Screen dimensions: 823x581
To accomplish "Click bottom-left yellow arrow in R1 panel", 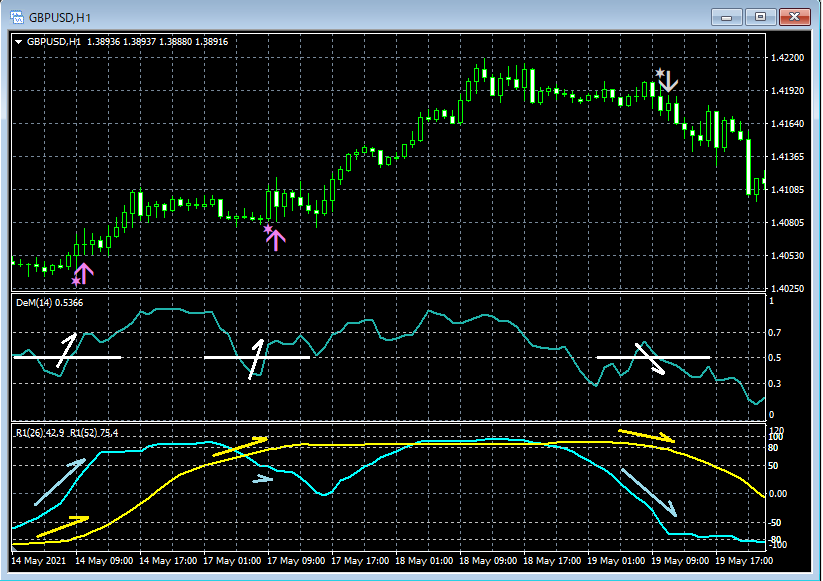I will tap(63, 526).
